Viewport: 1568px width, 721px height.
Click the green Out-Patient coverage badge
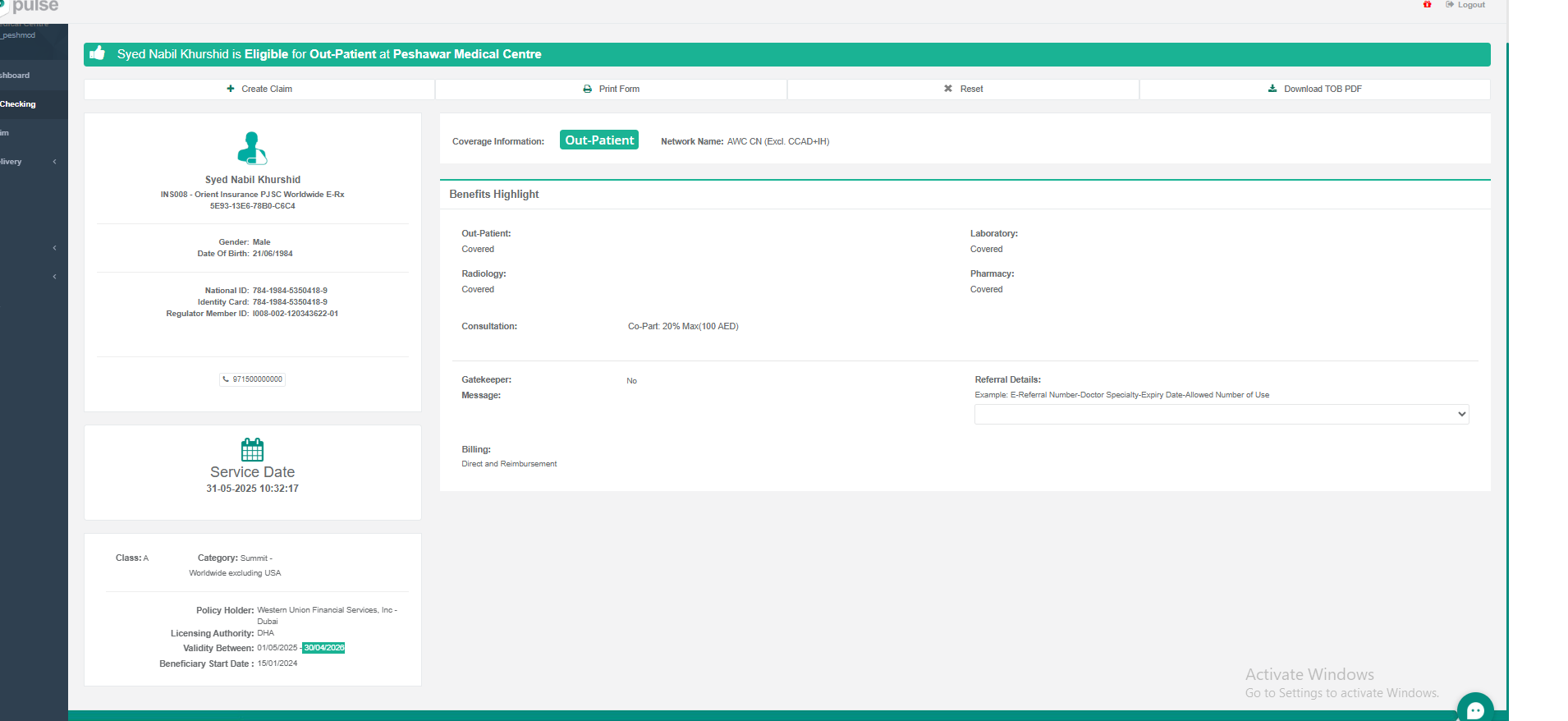[598, 140]
